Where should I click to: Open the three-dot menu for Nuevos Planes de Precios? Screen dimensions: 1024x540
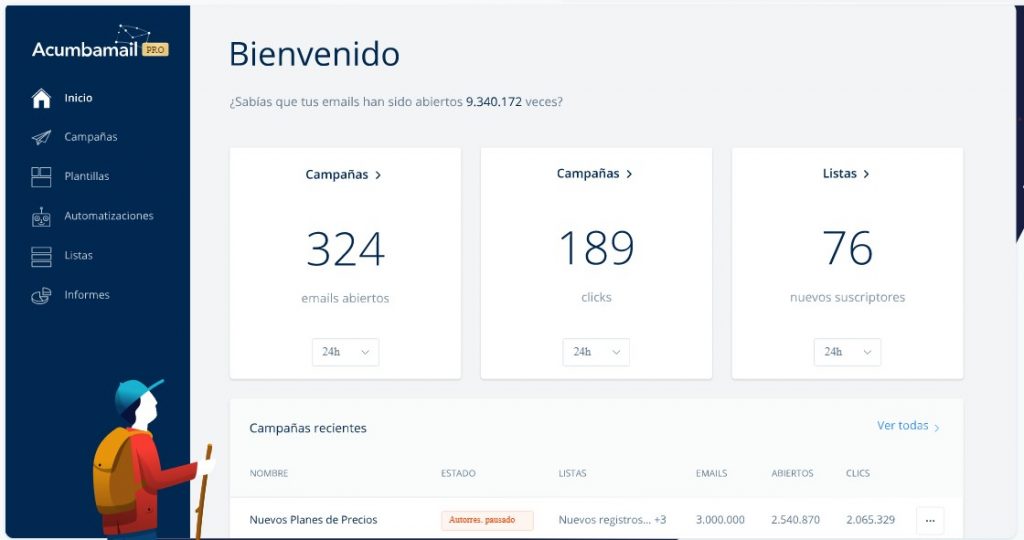[x=929, y=520]
